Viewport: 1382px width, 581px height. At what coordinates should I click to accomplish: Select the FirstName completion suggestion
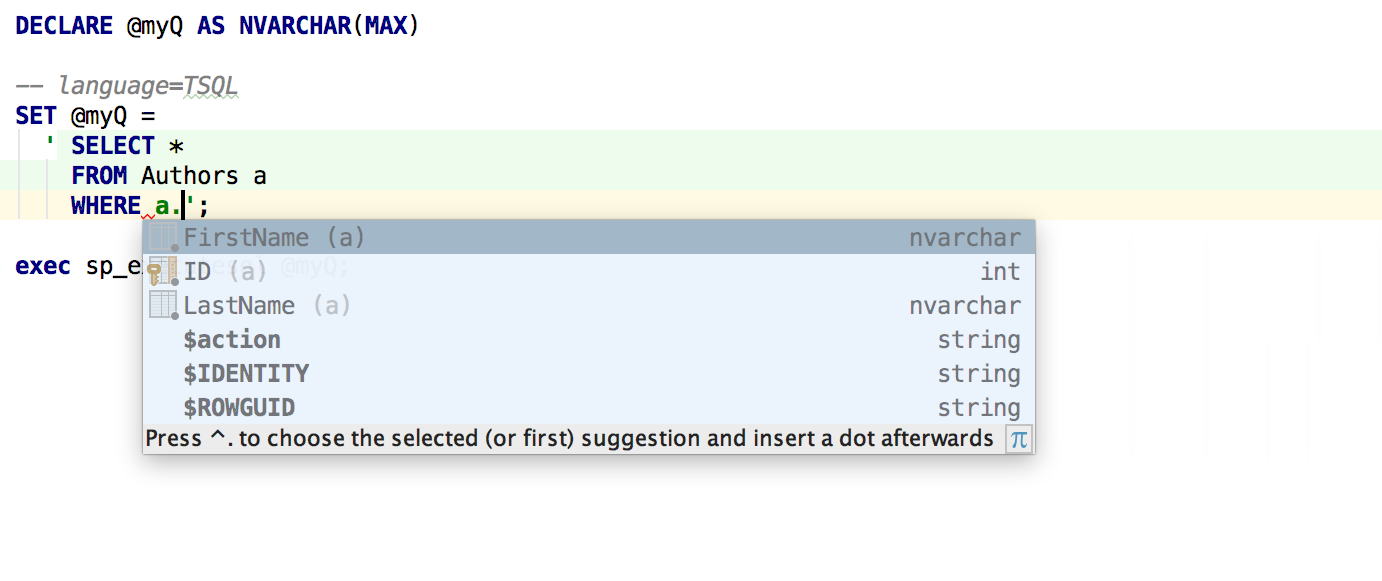click(x=246, y=238)
